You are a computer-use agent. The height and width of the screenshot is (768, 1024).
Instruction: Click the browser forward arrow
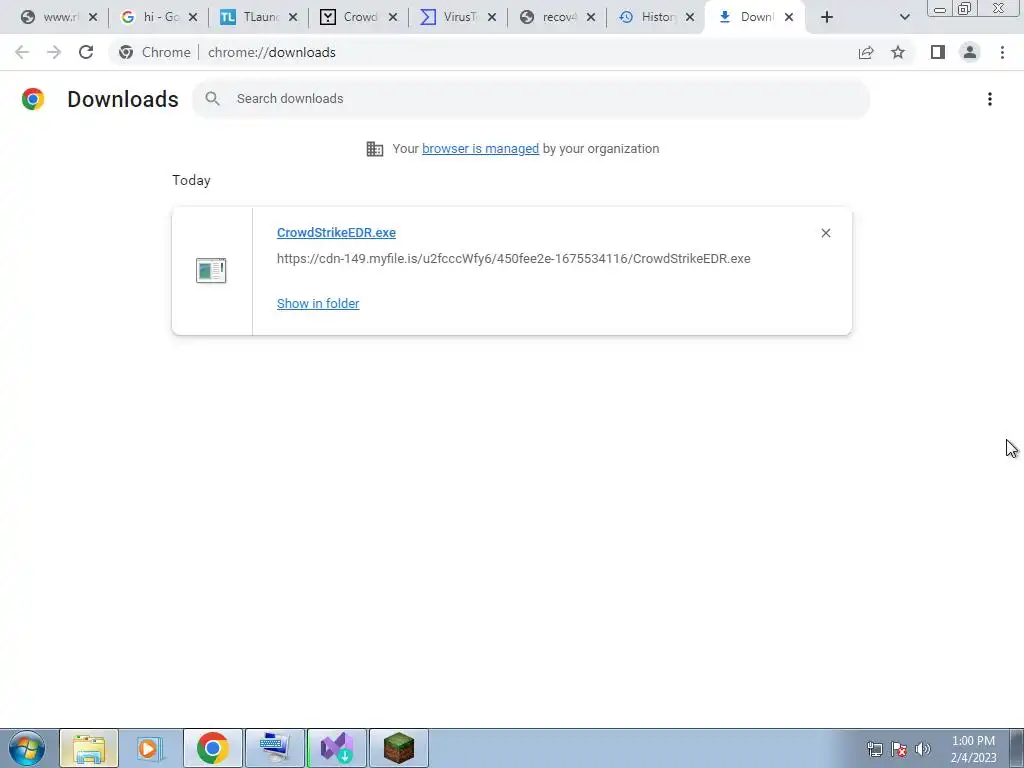coord(54,52)
